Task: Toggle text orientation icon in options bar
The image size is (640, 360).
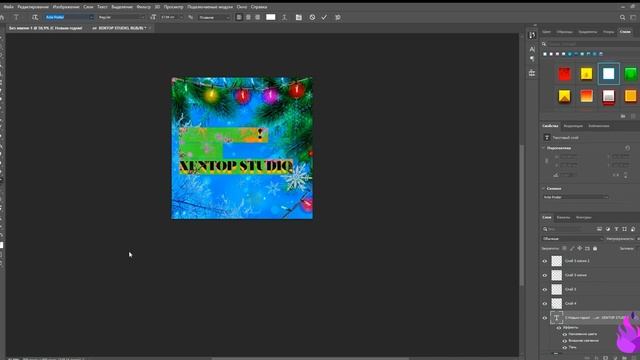Action: pyautogui.click(x=35, y=17)
